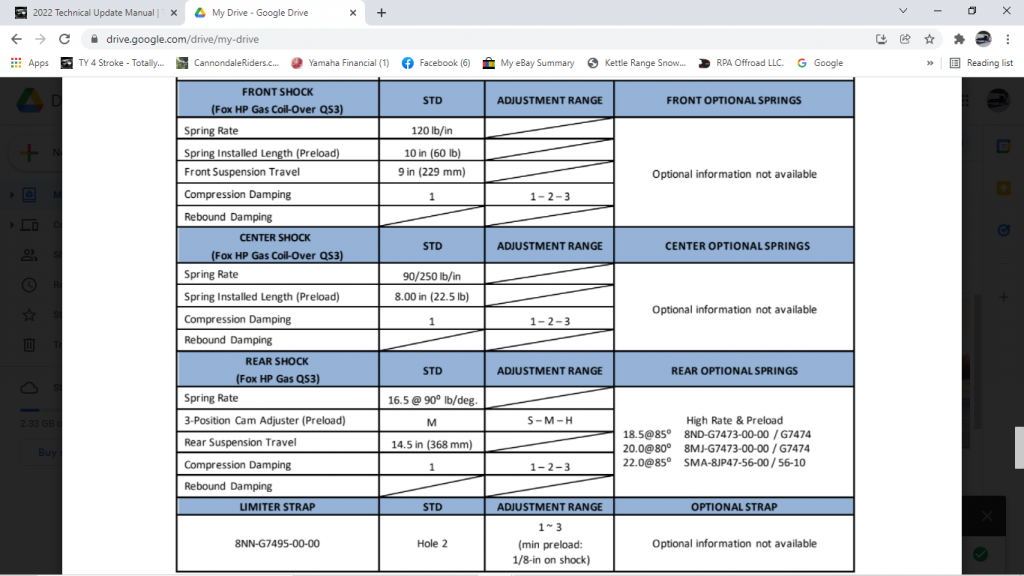Image resolution: width=1024 pixels, height=576 pixels.
Task: Click the Google Drive logo icon
Action: (x=30, y=102)
